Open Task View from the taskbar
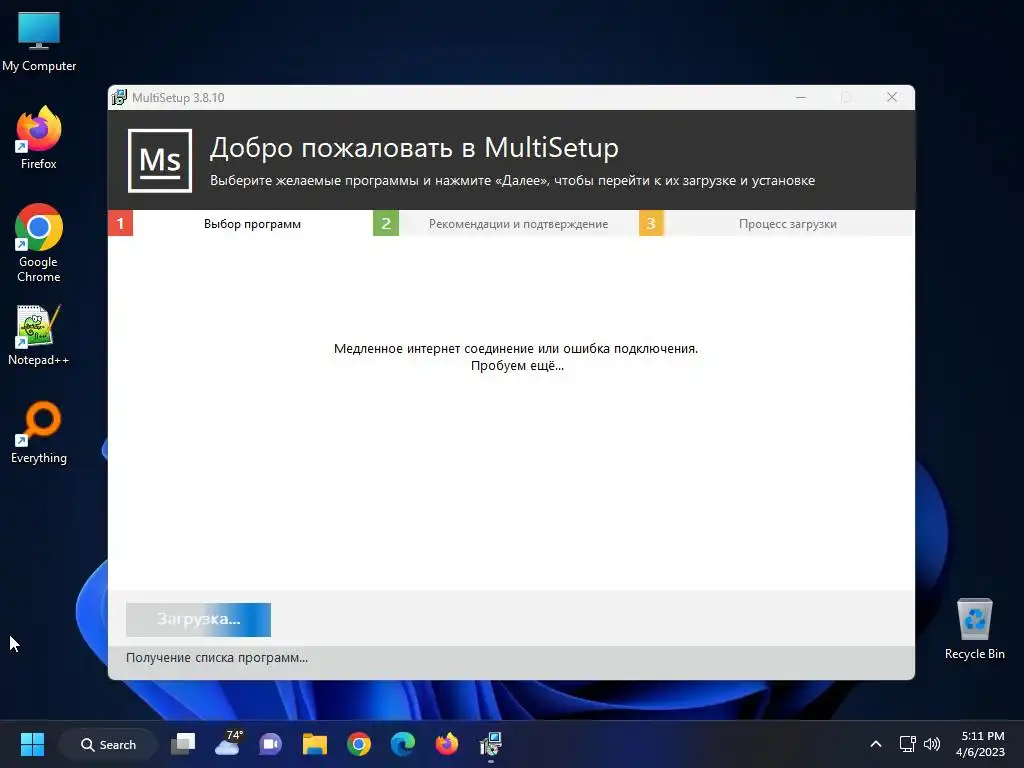Image resolution: width=1024 pixels, height=768 pixels. (183, 744)
